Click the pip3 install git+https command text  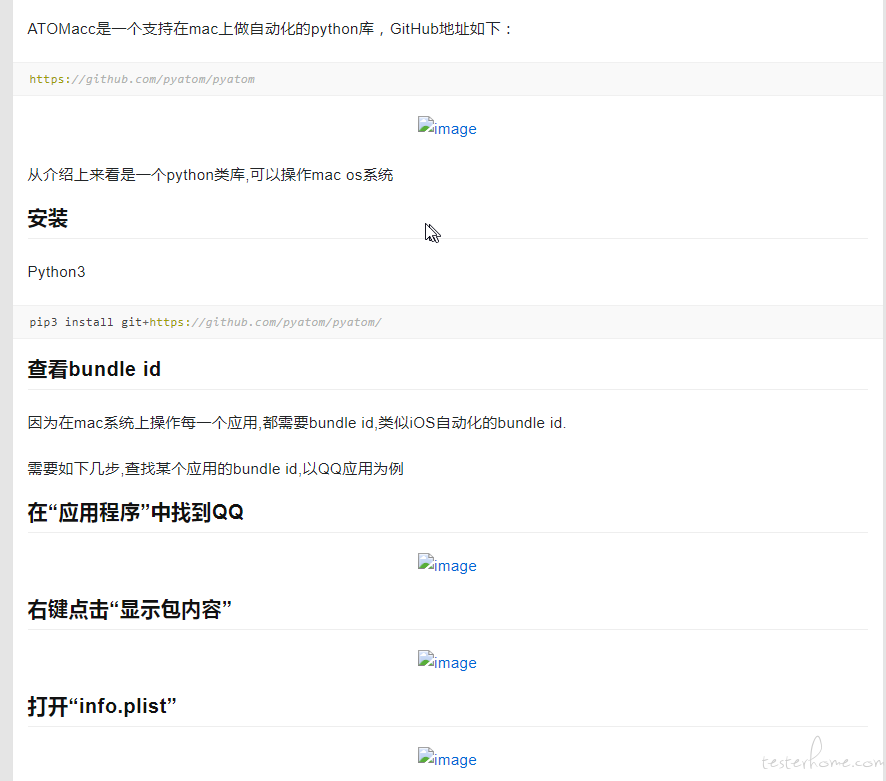(206, 322)
